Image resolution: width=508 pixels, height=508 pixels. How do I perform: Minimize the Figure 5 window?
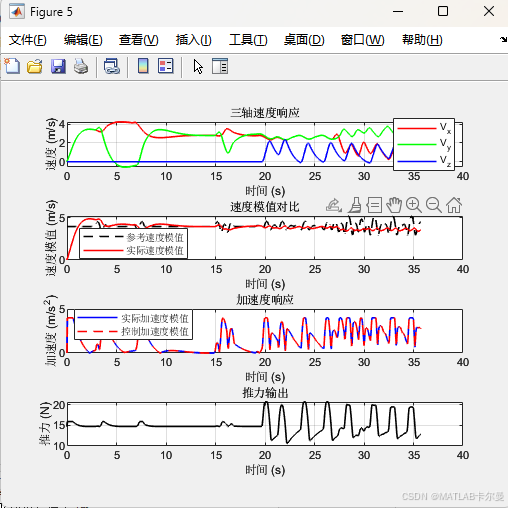tap(398, 12)
